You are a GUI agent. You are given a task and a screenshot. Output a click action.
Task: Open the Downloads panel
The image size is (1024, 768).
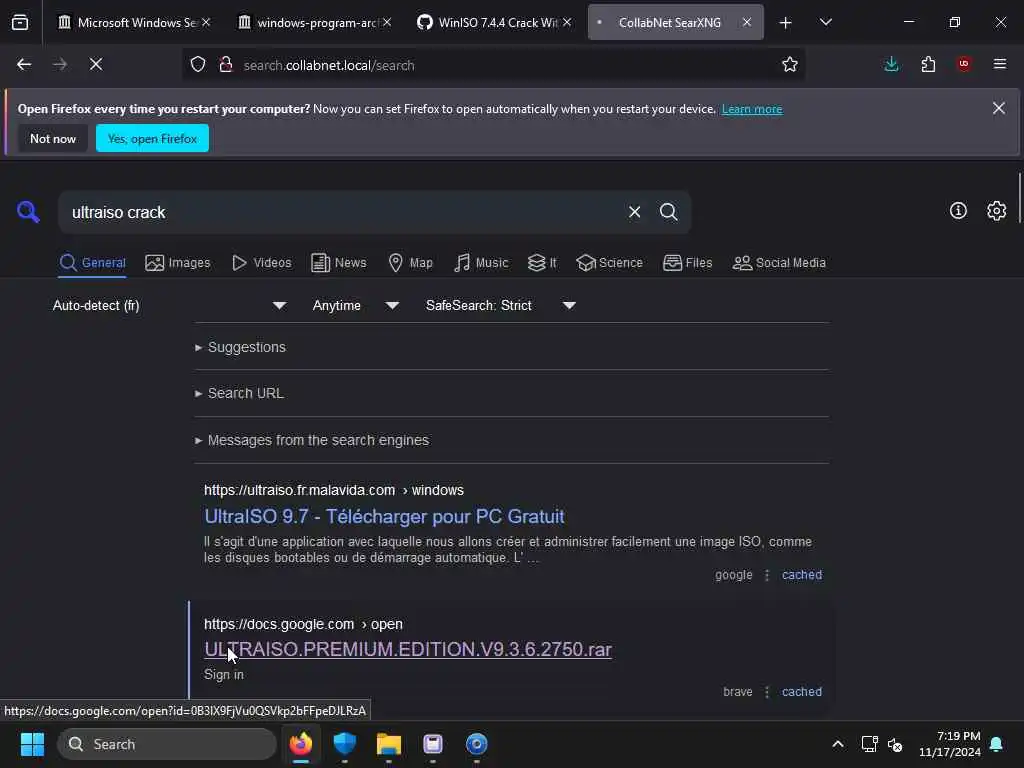click(891, 64)
